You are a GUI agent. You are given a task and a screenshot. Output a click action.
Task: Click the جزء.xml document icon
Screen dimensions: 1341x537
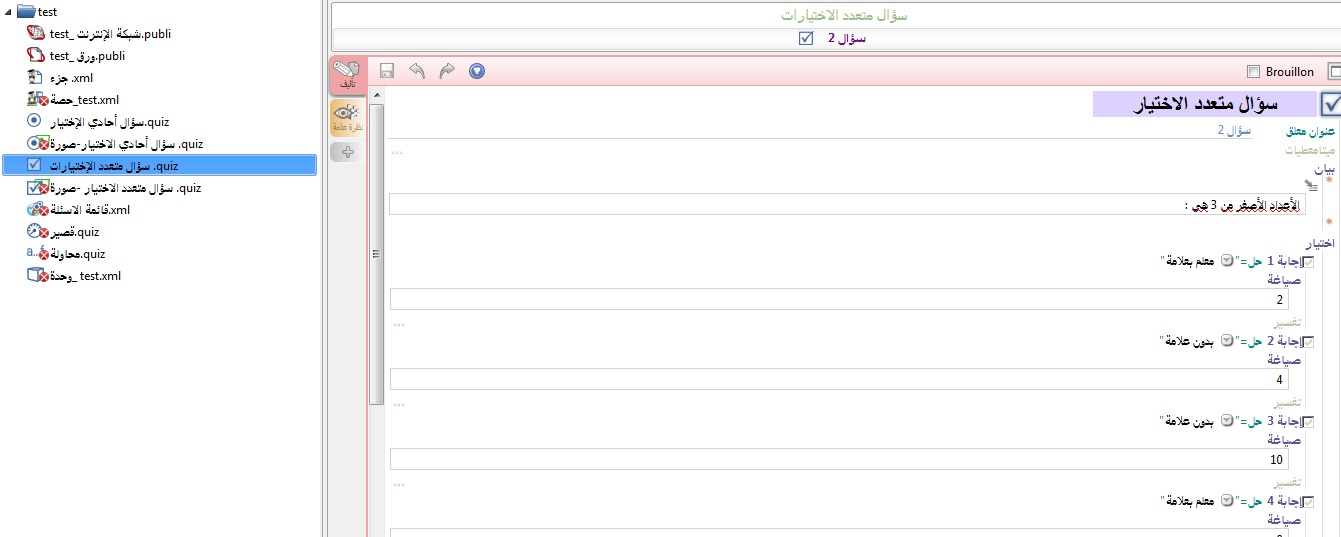[35, 78]
